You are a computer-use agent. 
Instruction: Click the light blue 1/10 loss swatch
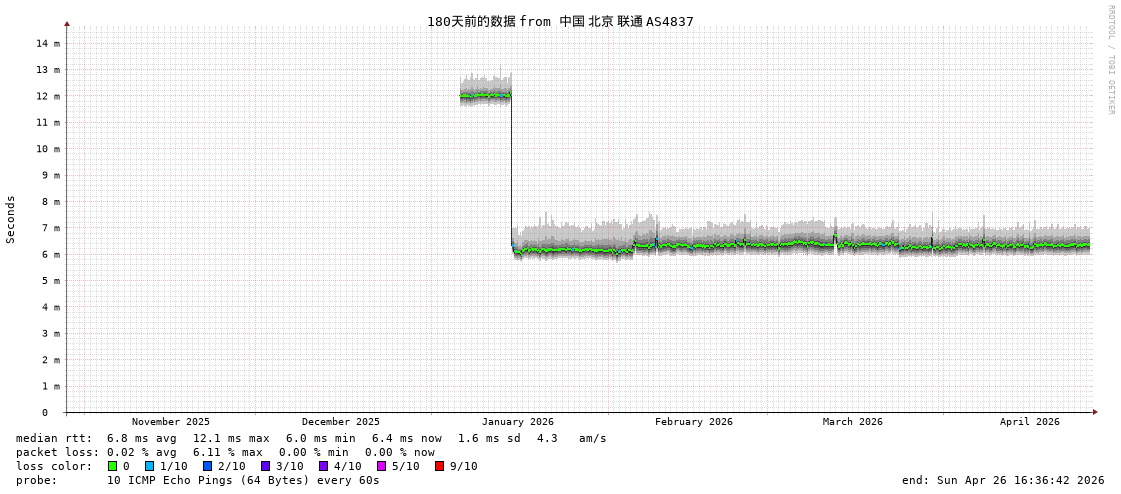(149, 466)
